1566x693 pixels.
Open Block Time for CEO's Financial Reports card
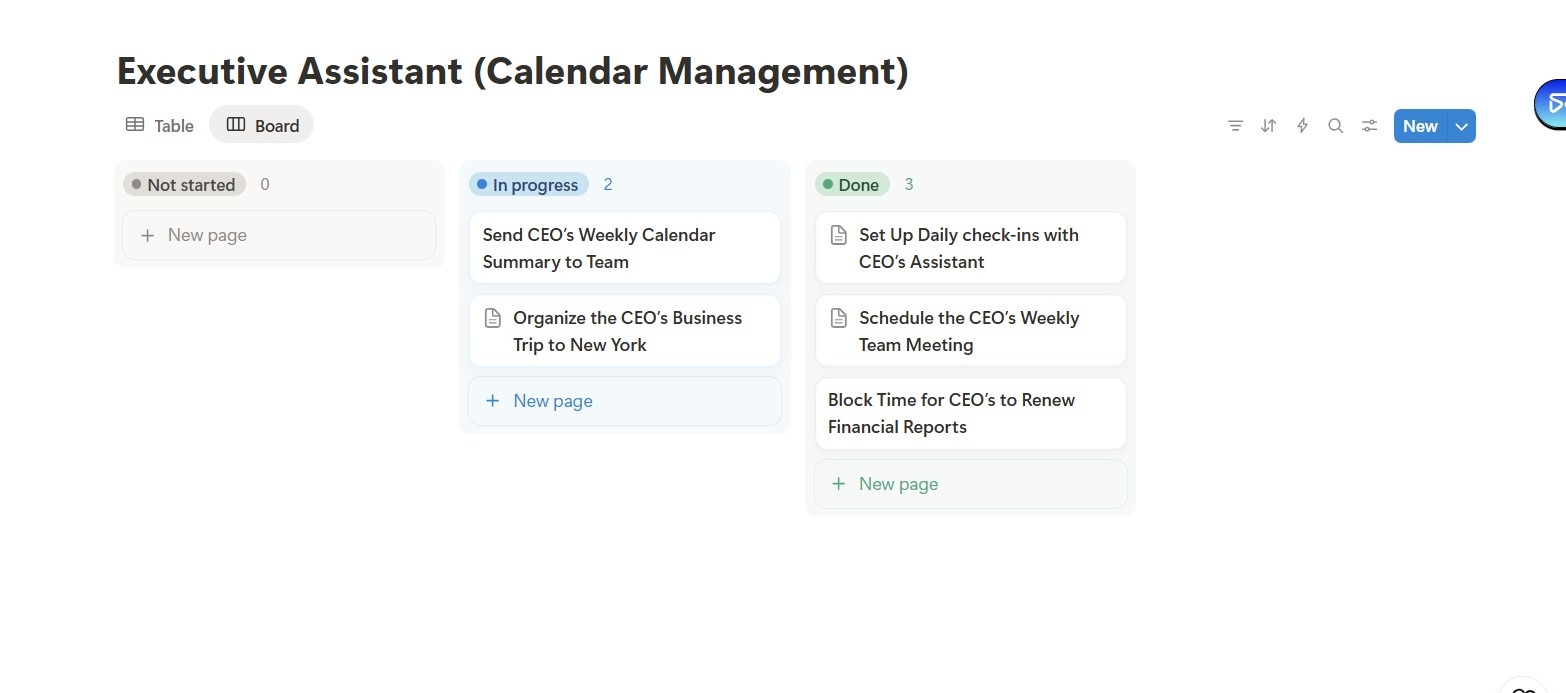pyautogui.click(x=971, y=413)
